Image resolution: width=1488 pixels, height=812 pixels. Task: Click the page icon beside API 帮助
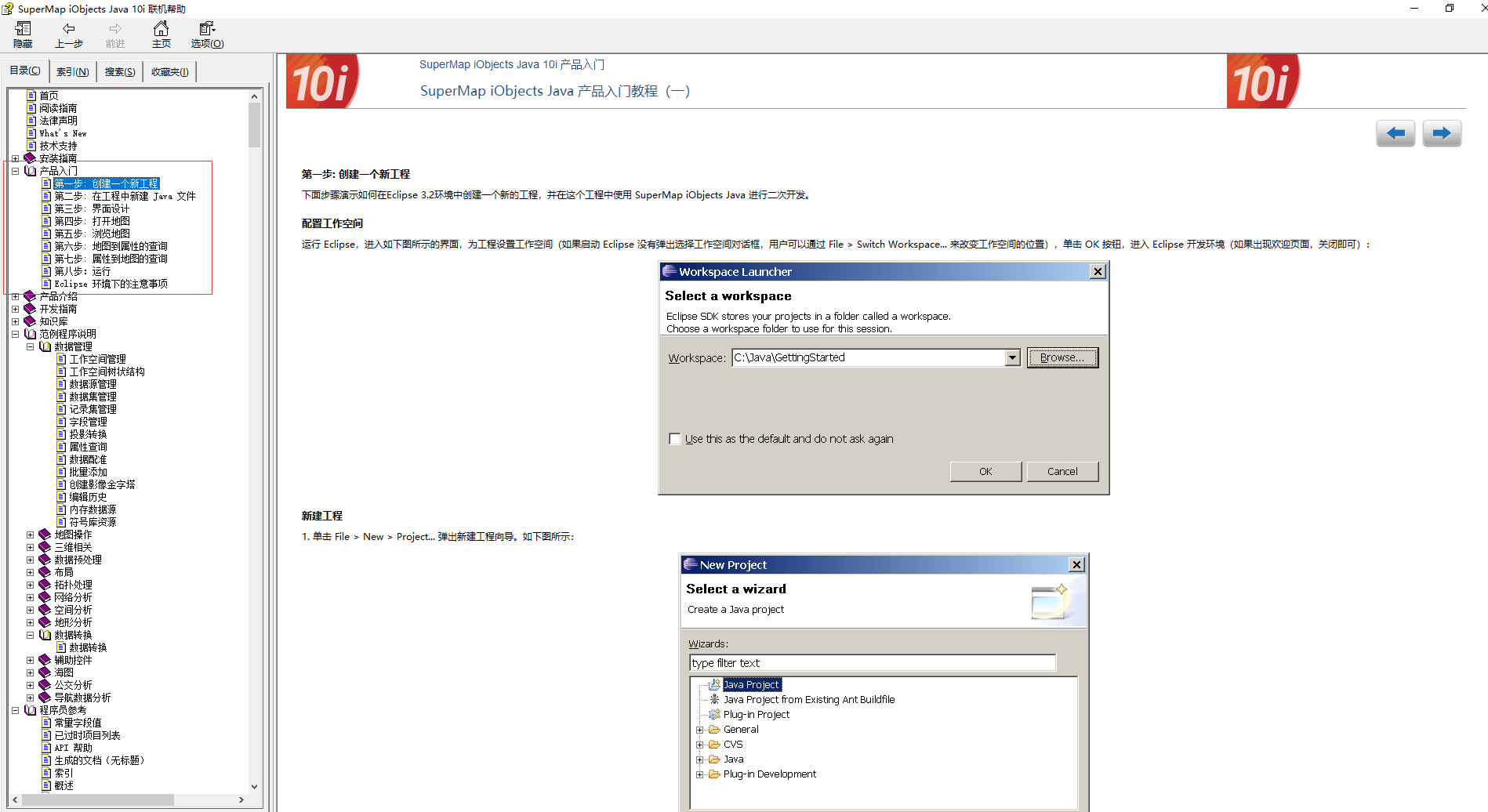(x=46, y=748)
